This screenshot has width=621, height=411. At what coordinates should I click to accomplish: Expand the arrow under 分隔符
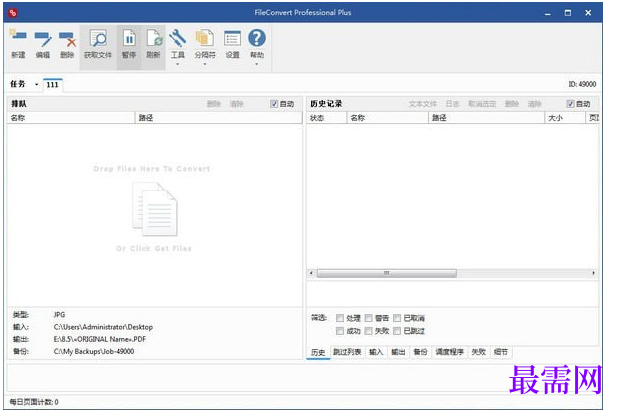pos(205,64)
